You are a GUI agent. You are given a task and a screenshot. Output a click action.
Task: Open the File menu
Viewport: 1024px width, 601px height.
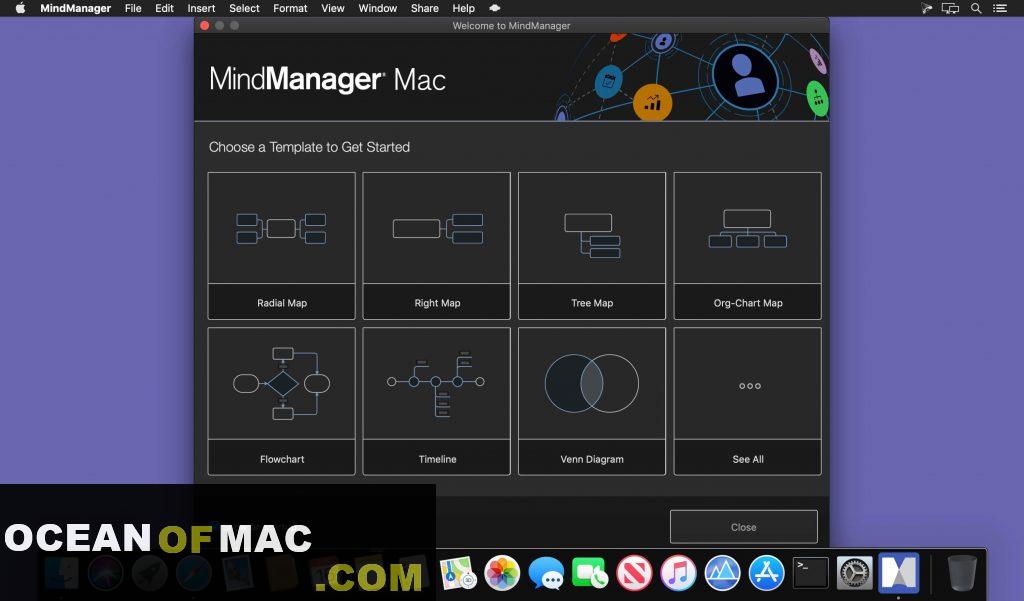pyautogui.click(x=133, y=8)
